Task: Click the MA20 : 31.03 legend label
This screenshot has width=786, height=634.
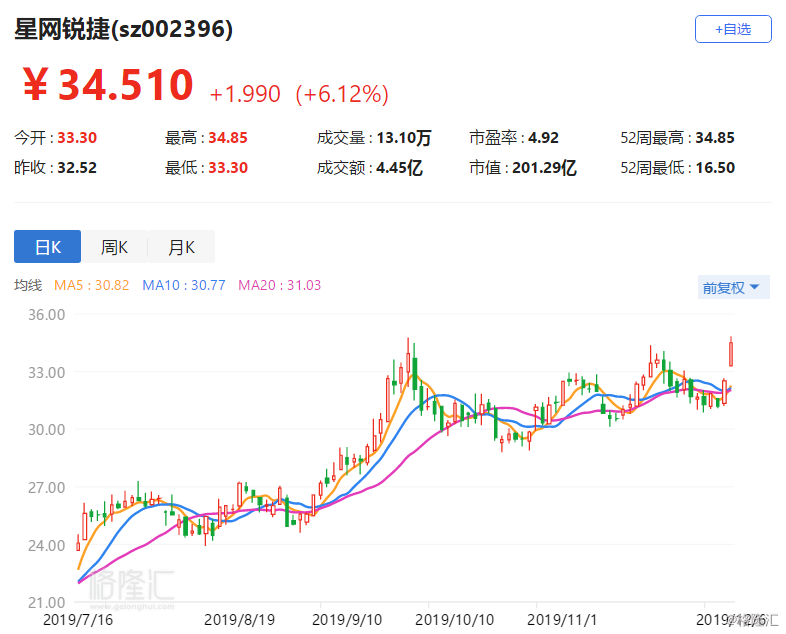Action: (x=279, y=285)
